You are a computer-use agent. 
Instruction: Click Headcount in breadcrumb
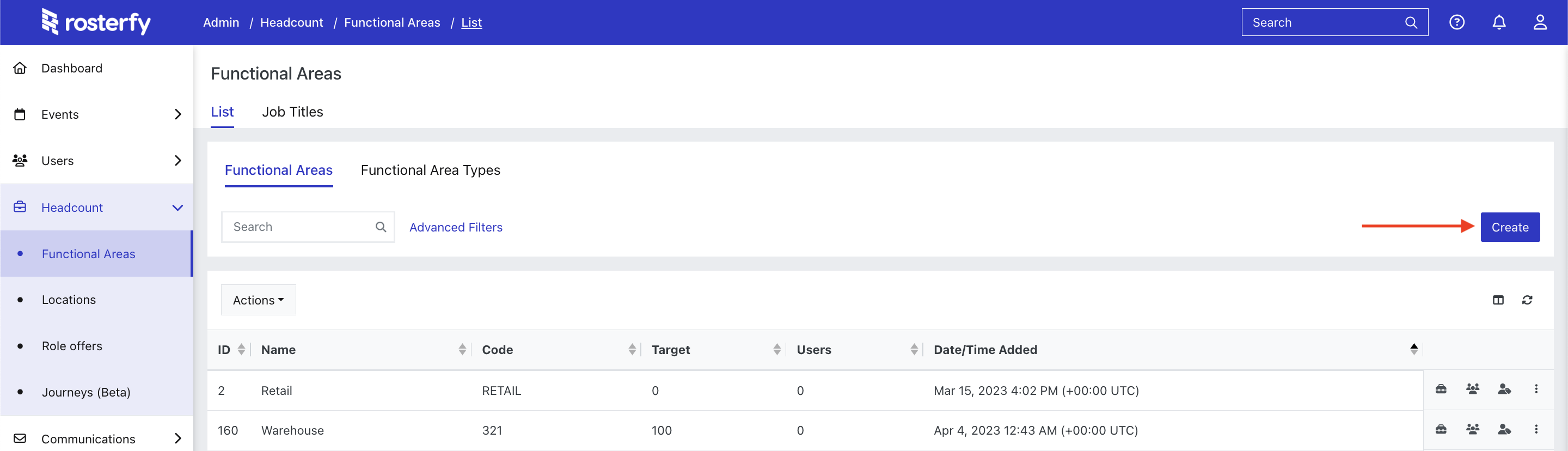(x=292, y=22)
